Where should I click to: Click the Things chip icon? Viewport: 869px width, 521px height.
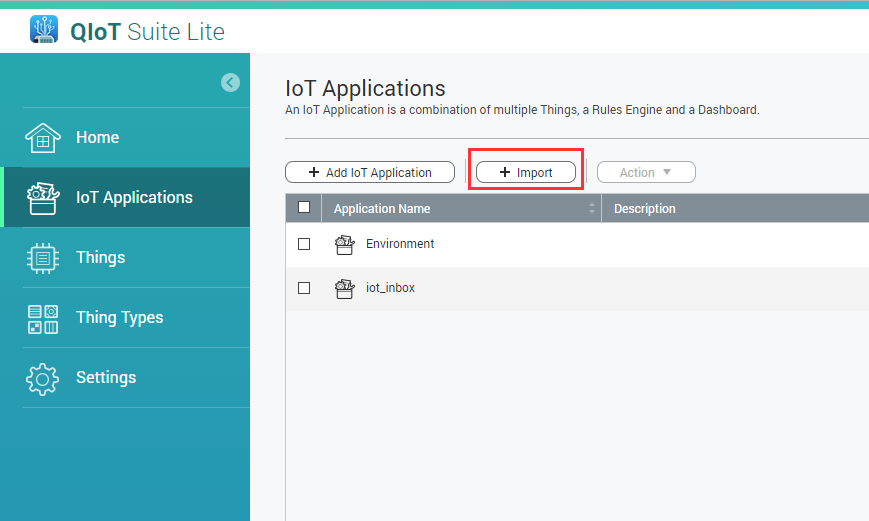coord(43,258)
